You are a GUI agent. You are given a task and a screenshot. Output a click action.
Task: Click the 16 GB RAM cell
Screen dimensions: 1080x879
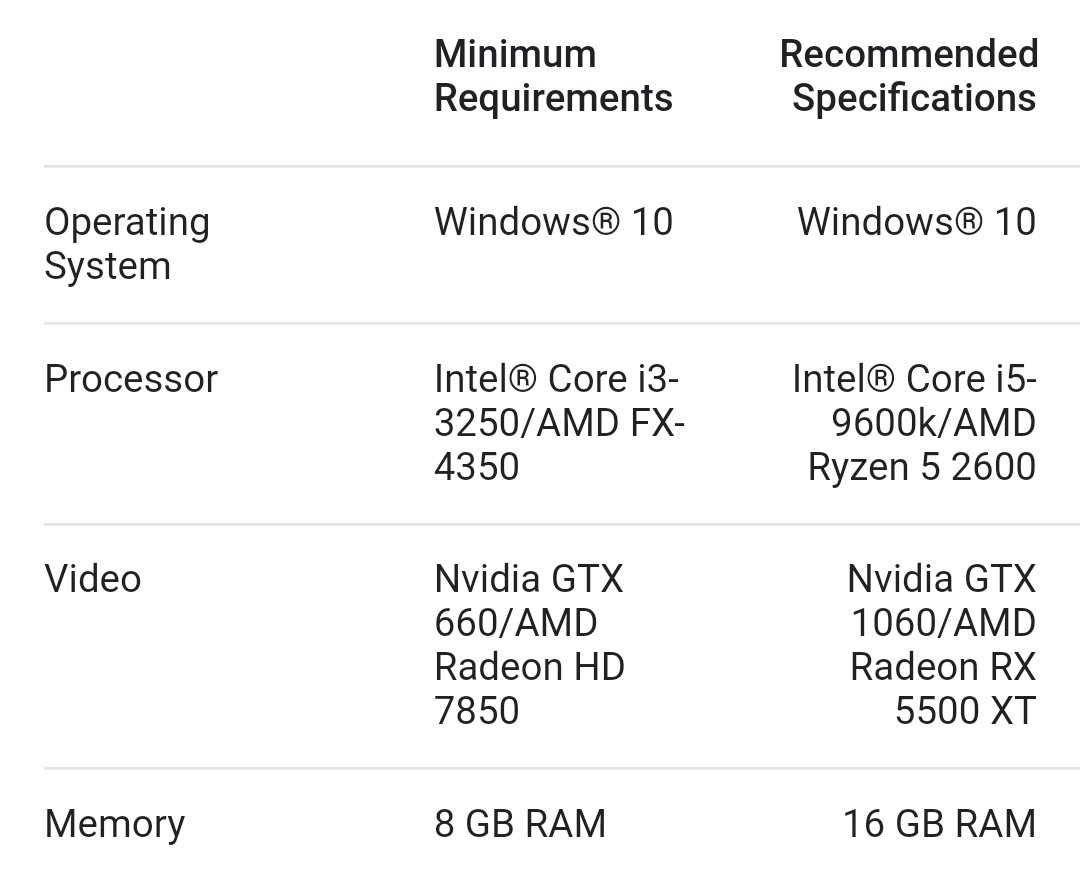[x=940, y=824]
